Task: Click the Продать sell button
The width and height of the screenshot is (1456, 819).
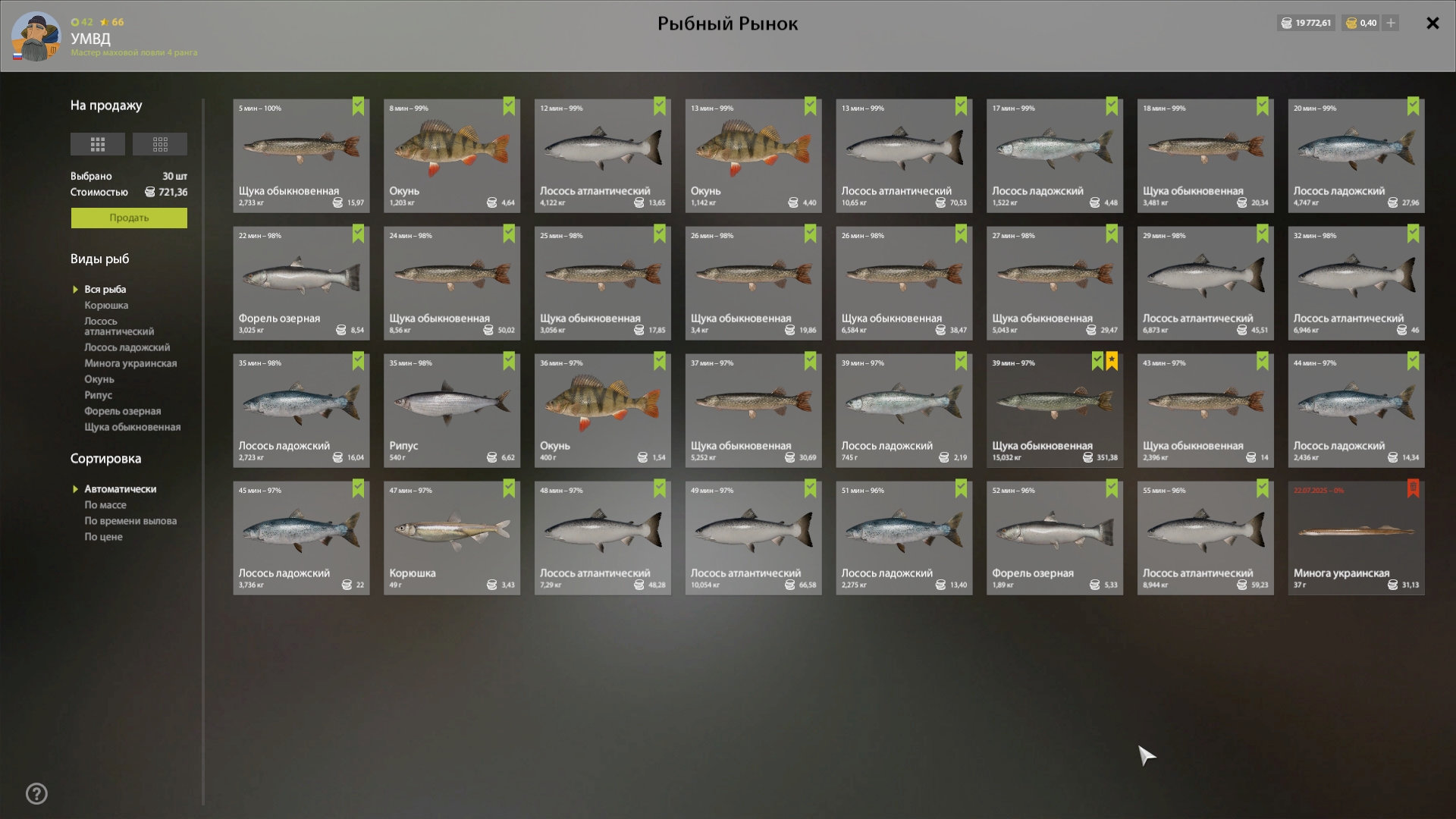Action: point(129,218)
